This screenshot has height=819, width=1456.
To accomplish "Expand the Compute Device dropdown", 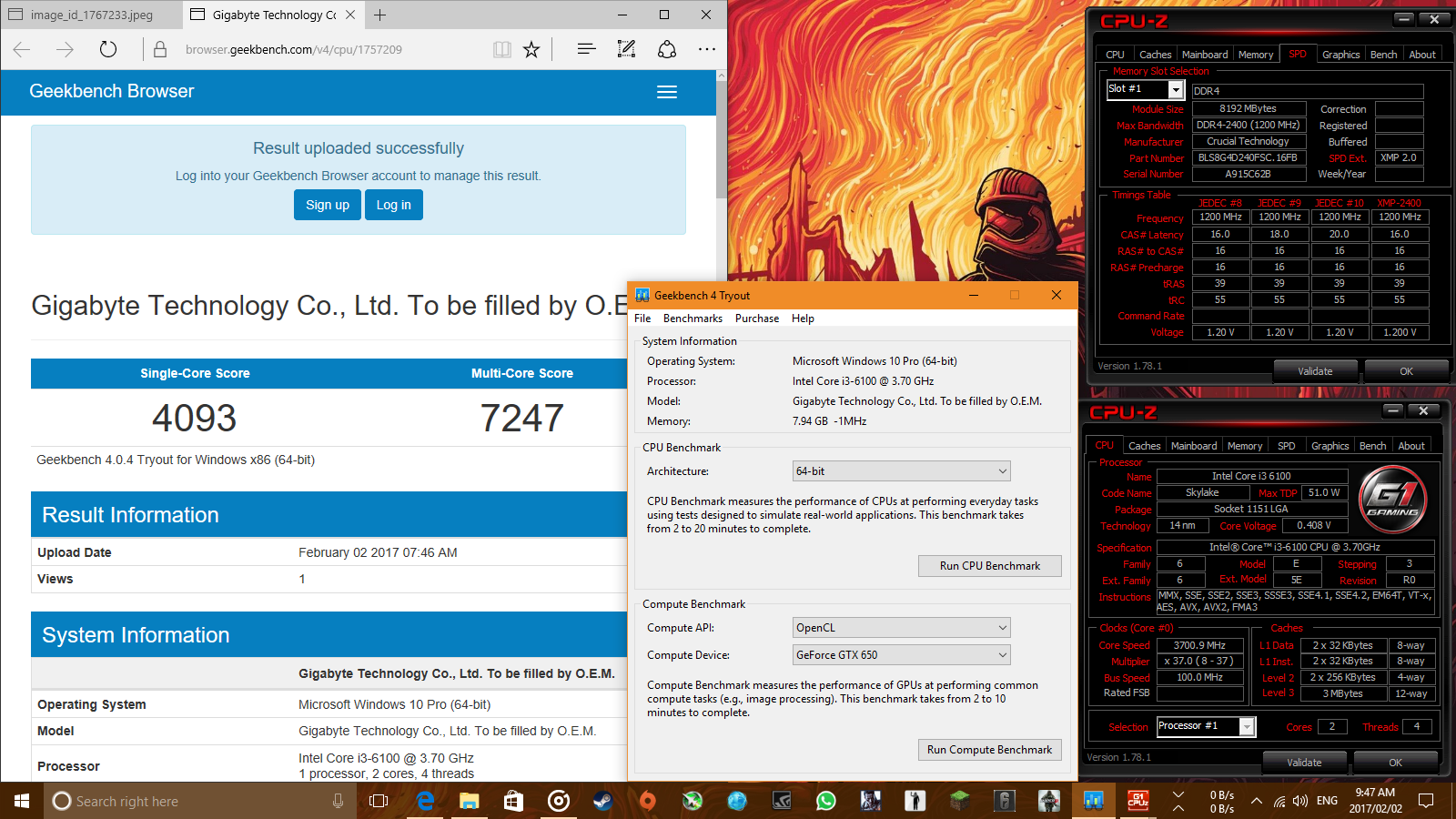I will tap(902, 655).
